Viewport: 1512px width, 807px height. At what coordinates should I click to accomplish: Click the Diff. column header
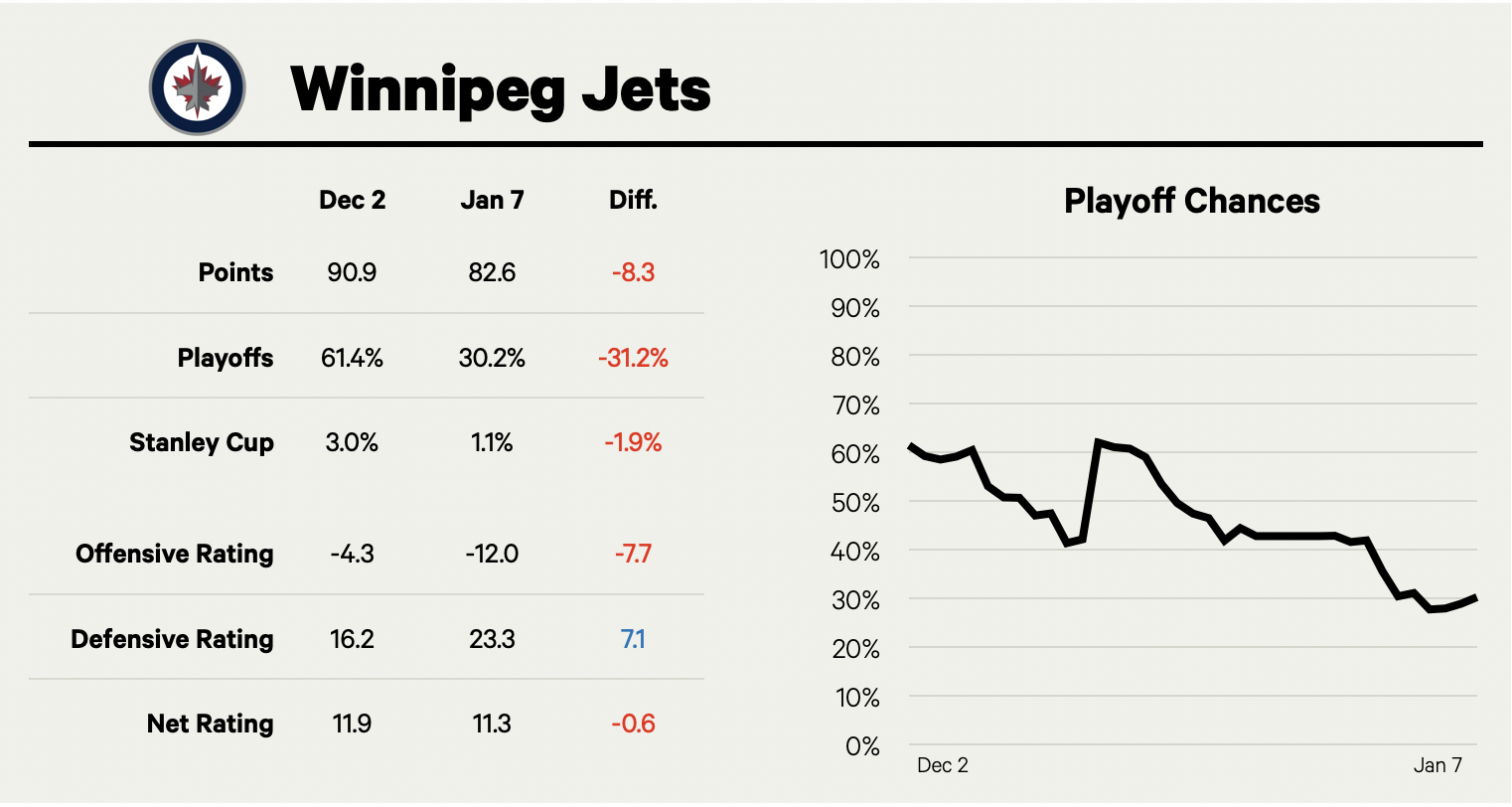[633, 200]
